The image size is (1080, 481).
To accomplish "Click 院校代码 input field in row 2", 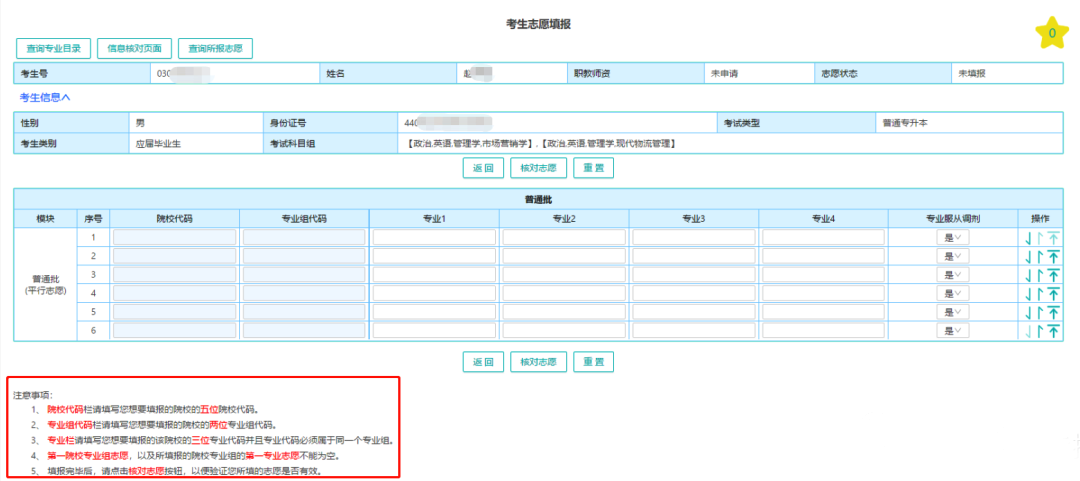I will tap(175, 257).
